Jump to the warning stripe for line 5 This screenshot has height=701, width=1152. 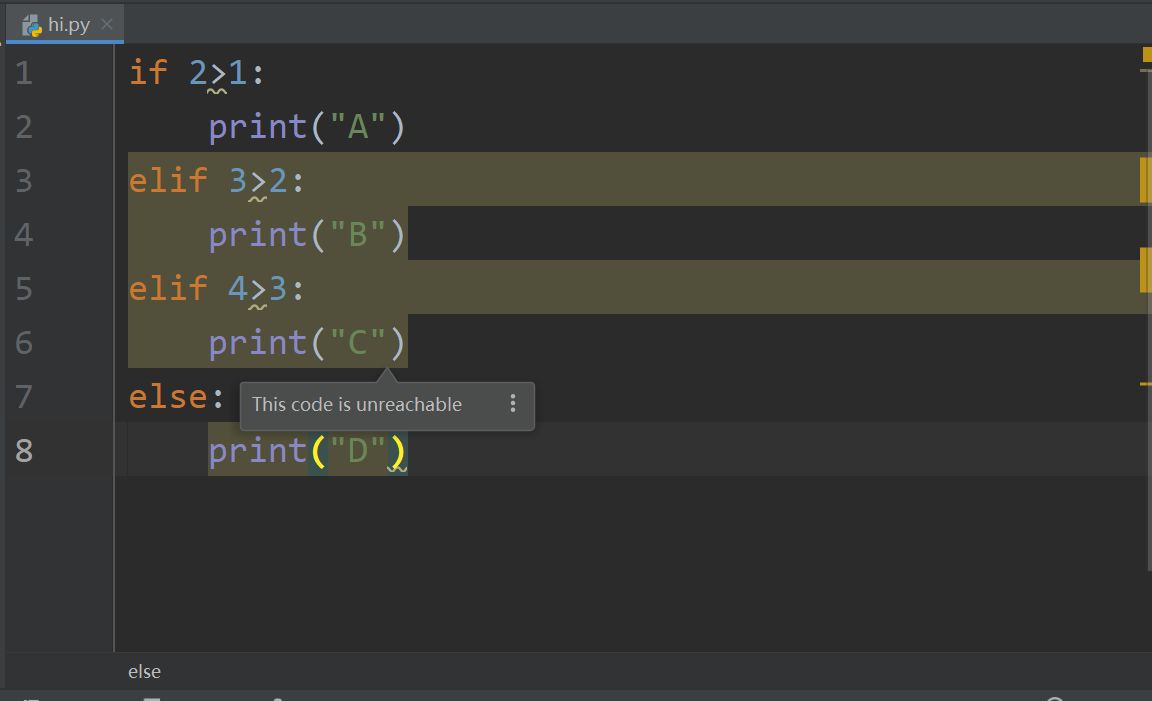(1145, 271)
